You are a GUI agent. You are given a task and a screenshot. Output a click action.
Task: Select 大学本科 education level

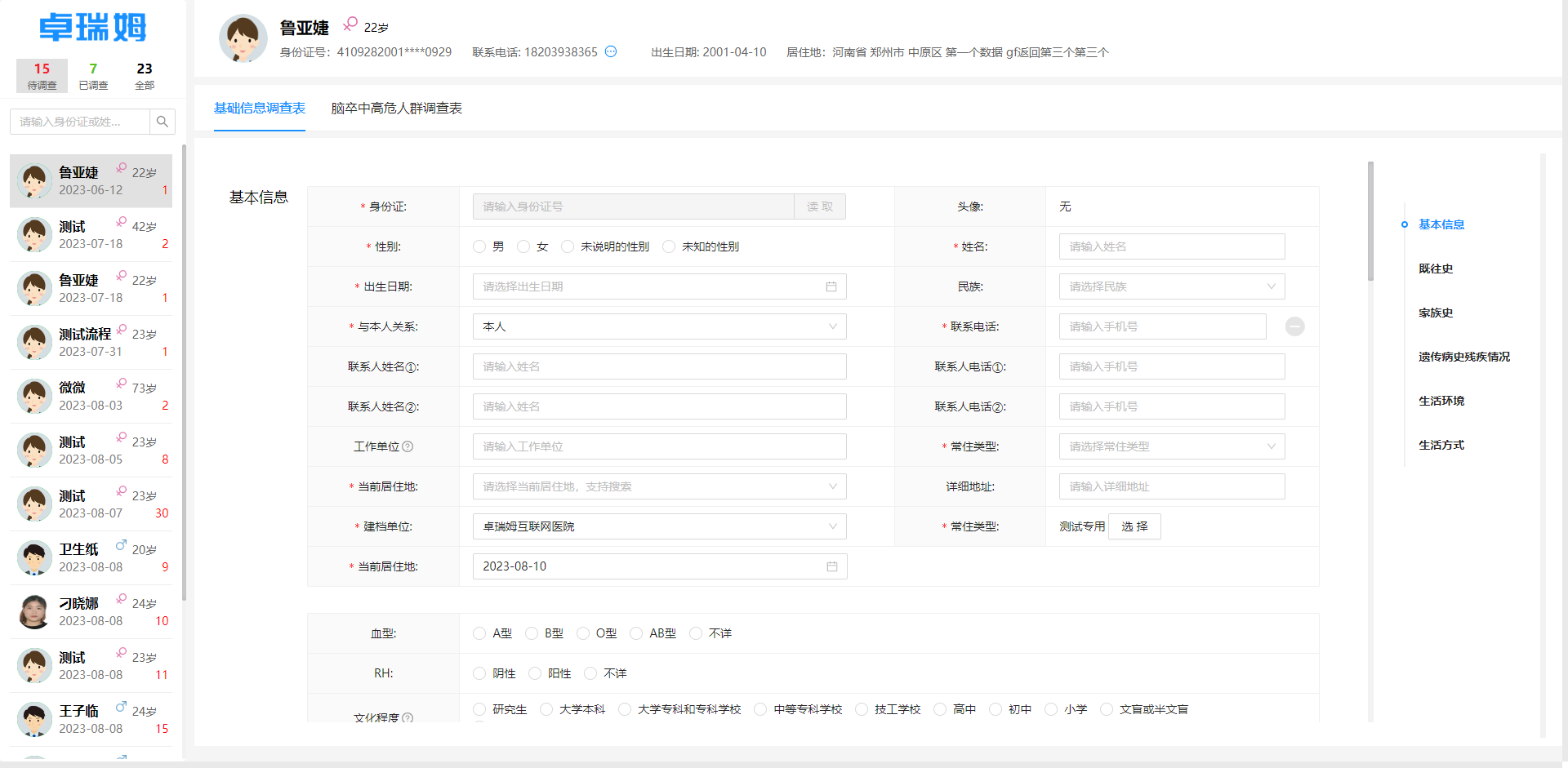[546, 709]
